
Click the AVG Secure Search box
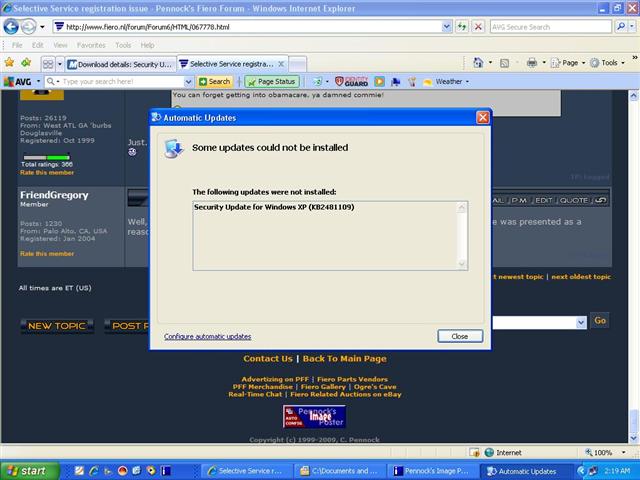click(551, 27)
